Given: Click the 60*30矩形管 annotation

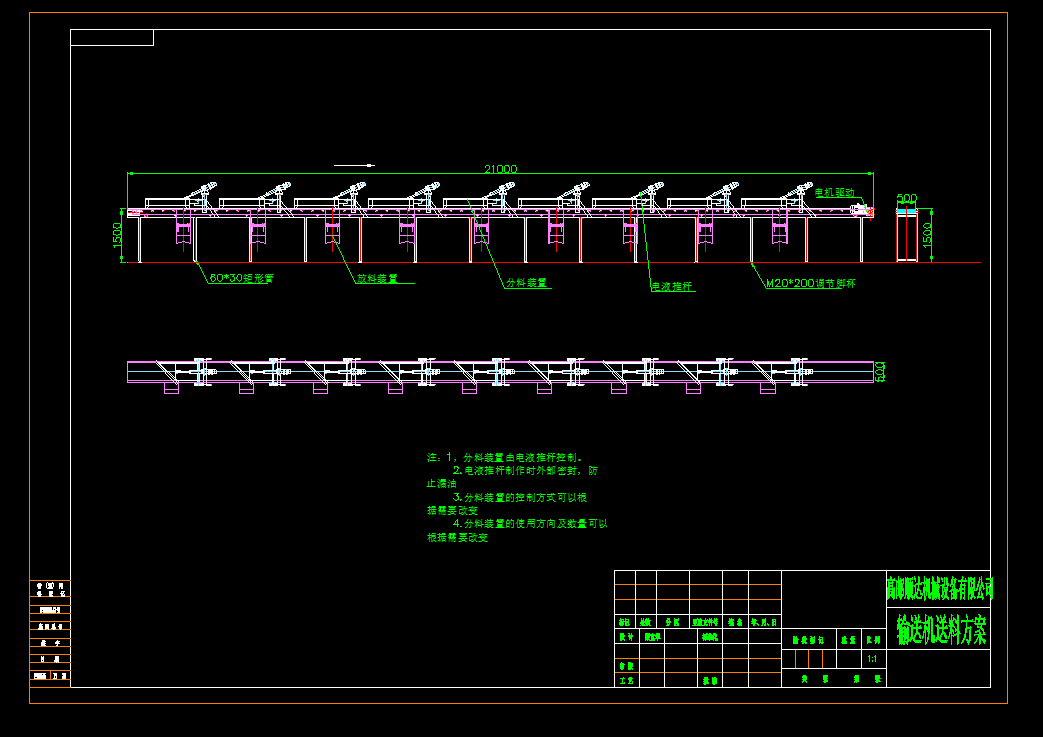Looking at the screenshot, I should 241,278.
